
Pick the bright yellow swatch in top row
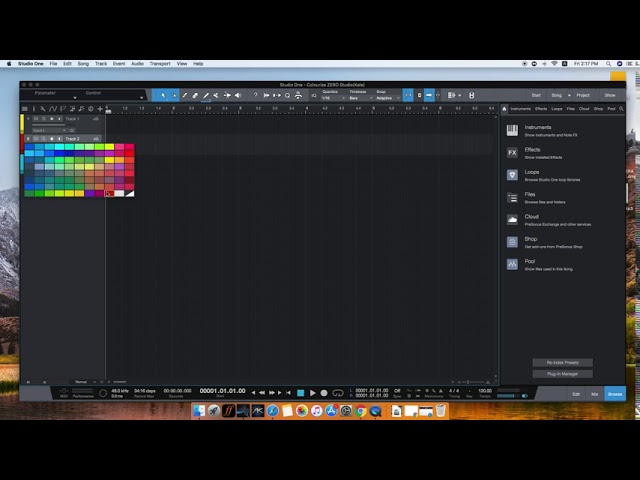coord(109,147)
